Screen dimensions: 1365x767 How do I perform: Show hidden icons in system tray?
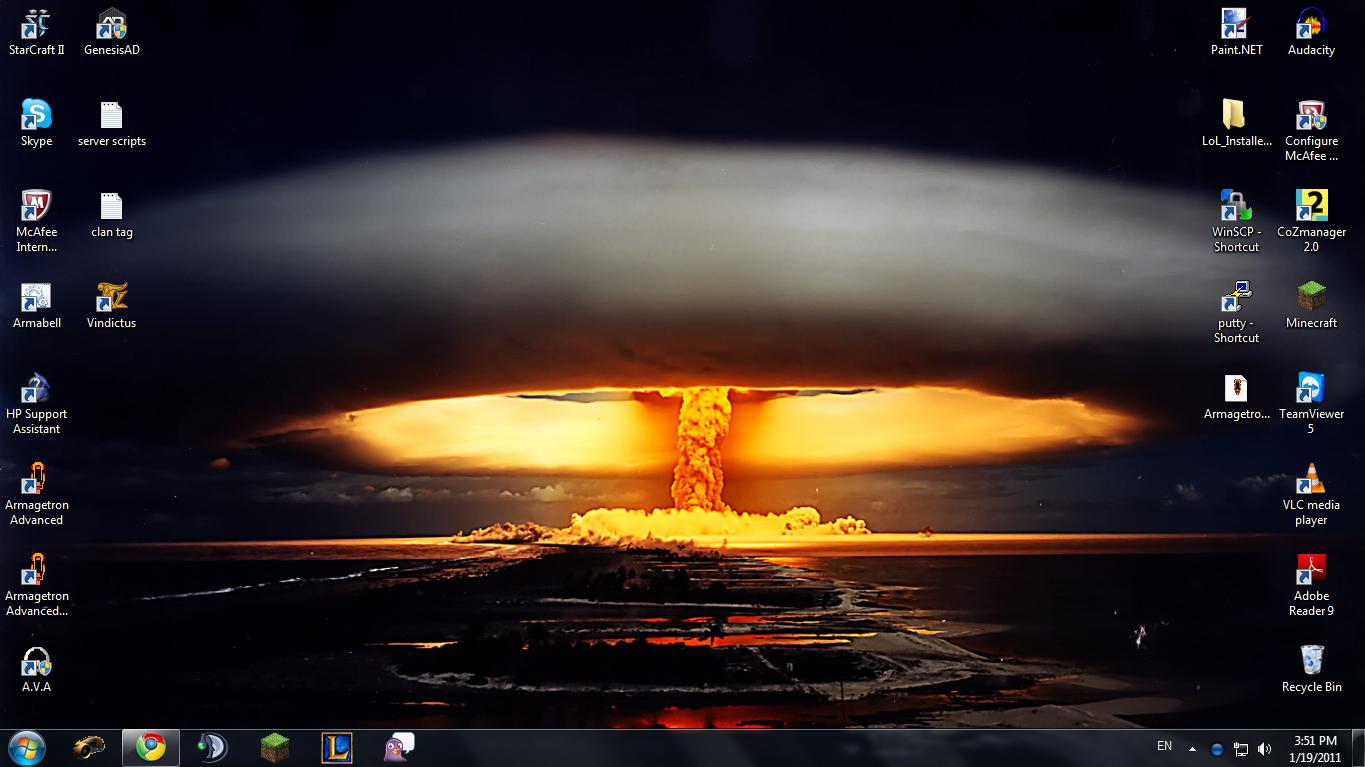[1192, 748]
